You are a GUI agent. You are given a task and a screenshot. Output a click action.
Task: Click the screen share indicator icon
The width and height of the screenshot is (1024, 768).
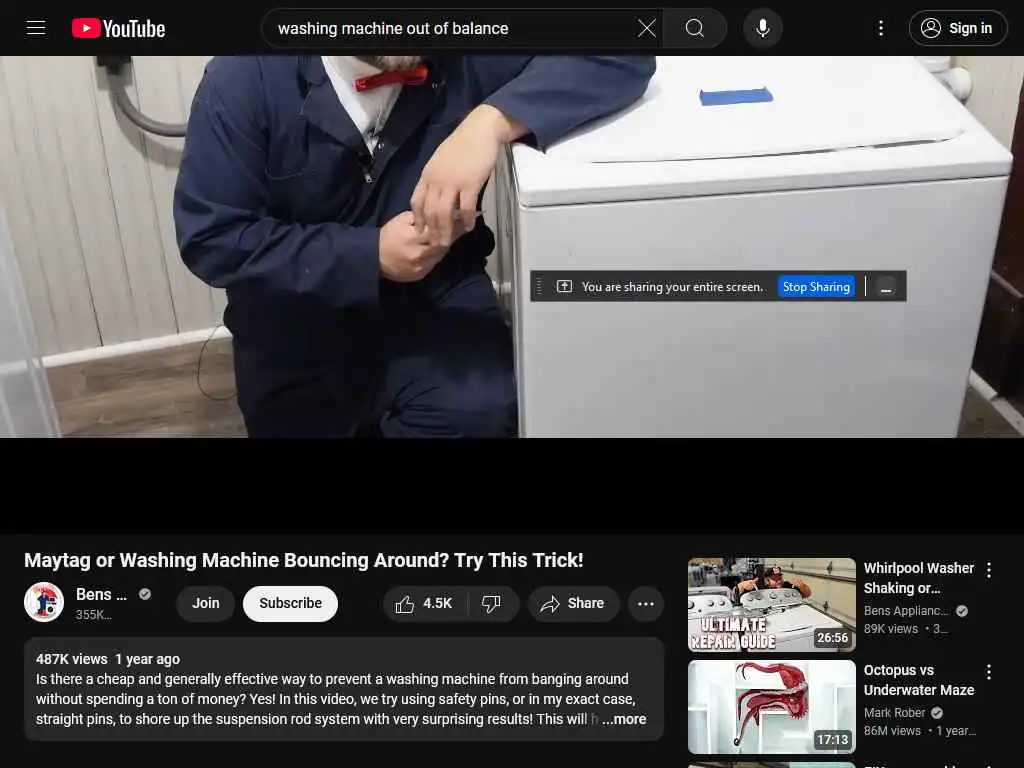(x=564, y=287)
